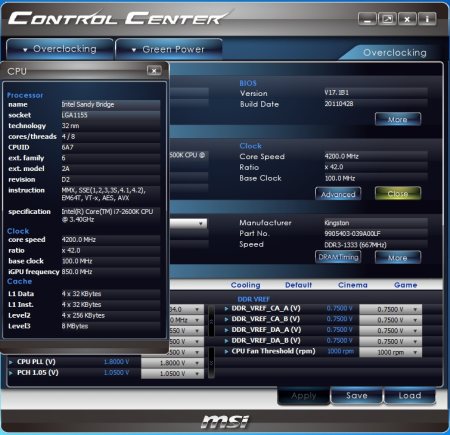Click More button beside DRAMTiming

[398, 257]
